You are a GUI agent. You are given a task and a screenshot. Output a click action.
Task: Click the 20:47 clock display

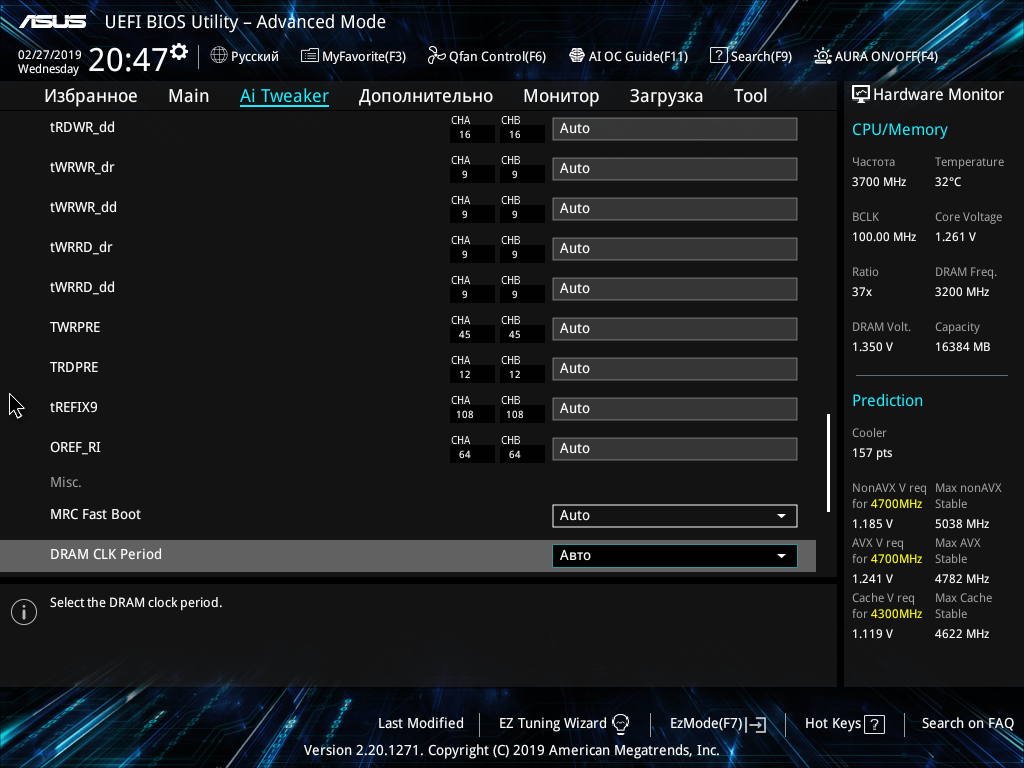click(128, 60)
